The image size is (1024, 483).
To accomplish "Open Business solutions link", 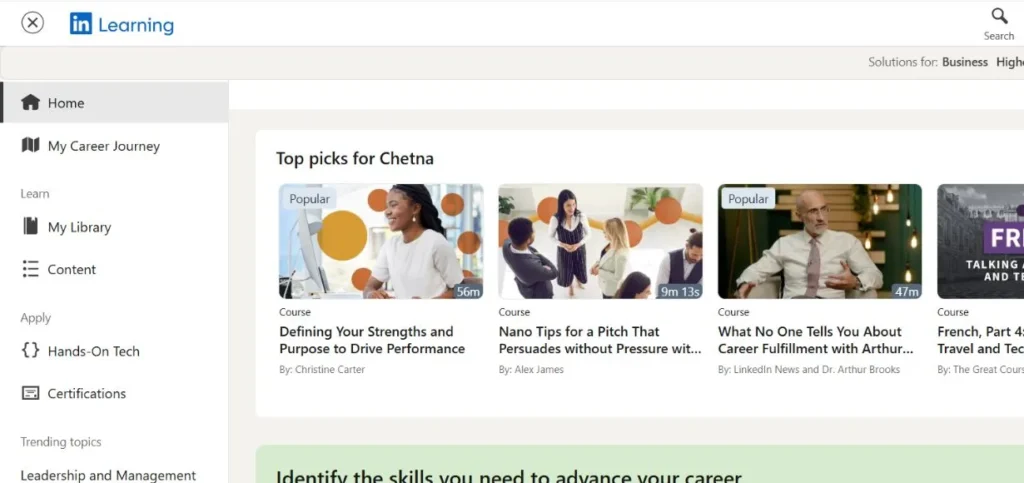I will 965,62.
